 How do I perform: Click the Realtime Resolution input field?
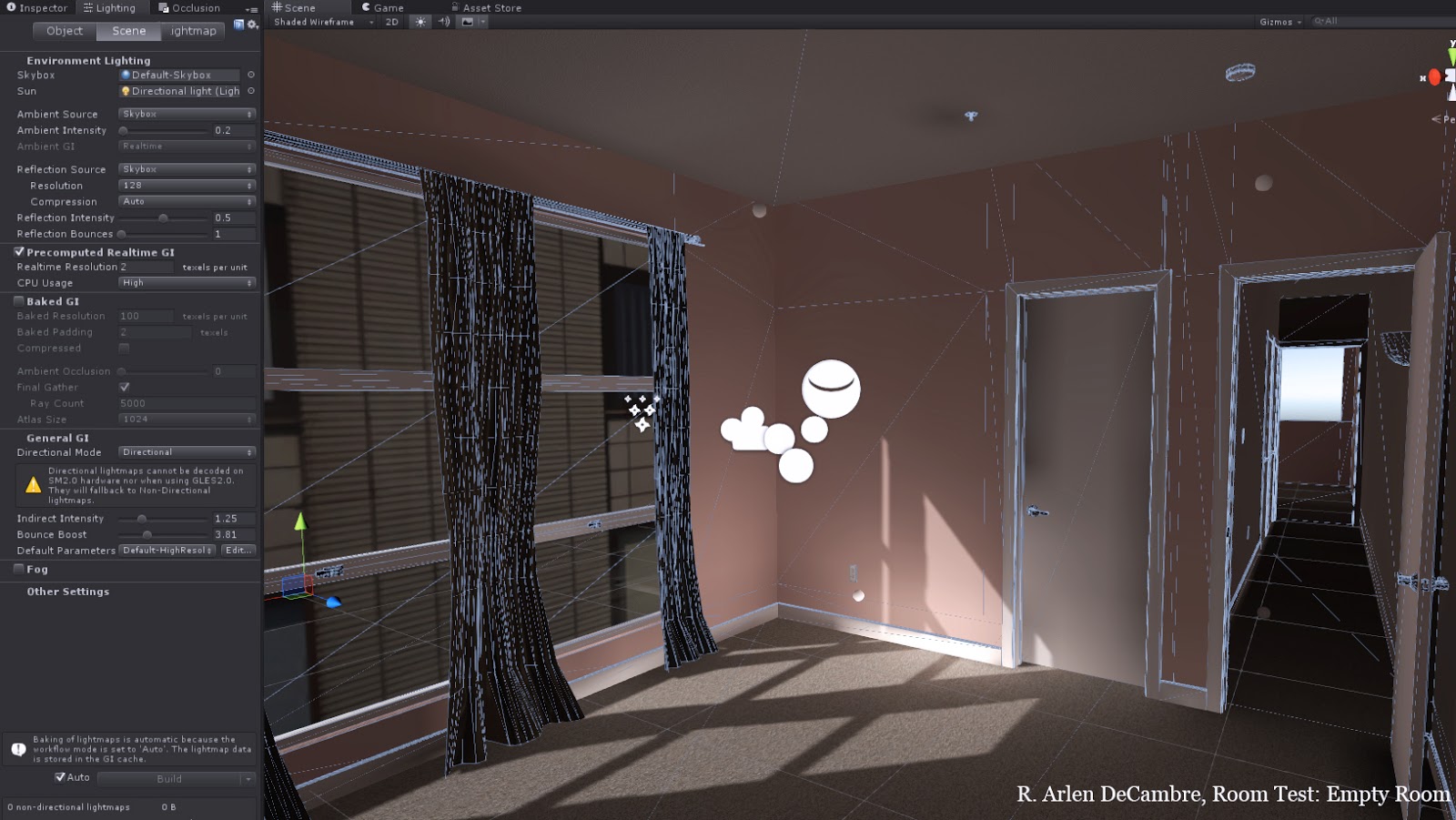146,267
